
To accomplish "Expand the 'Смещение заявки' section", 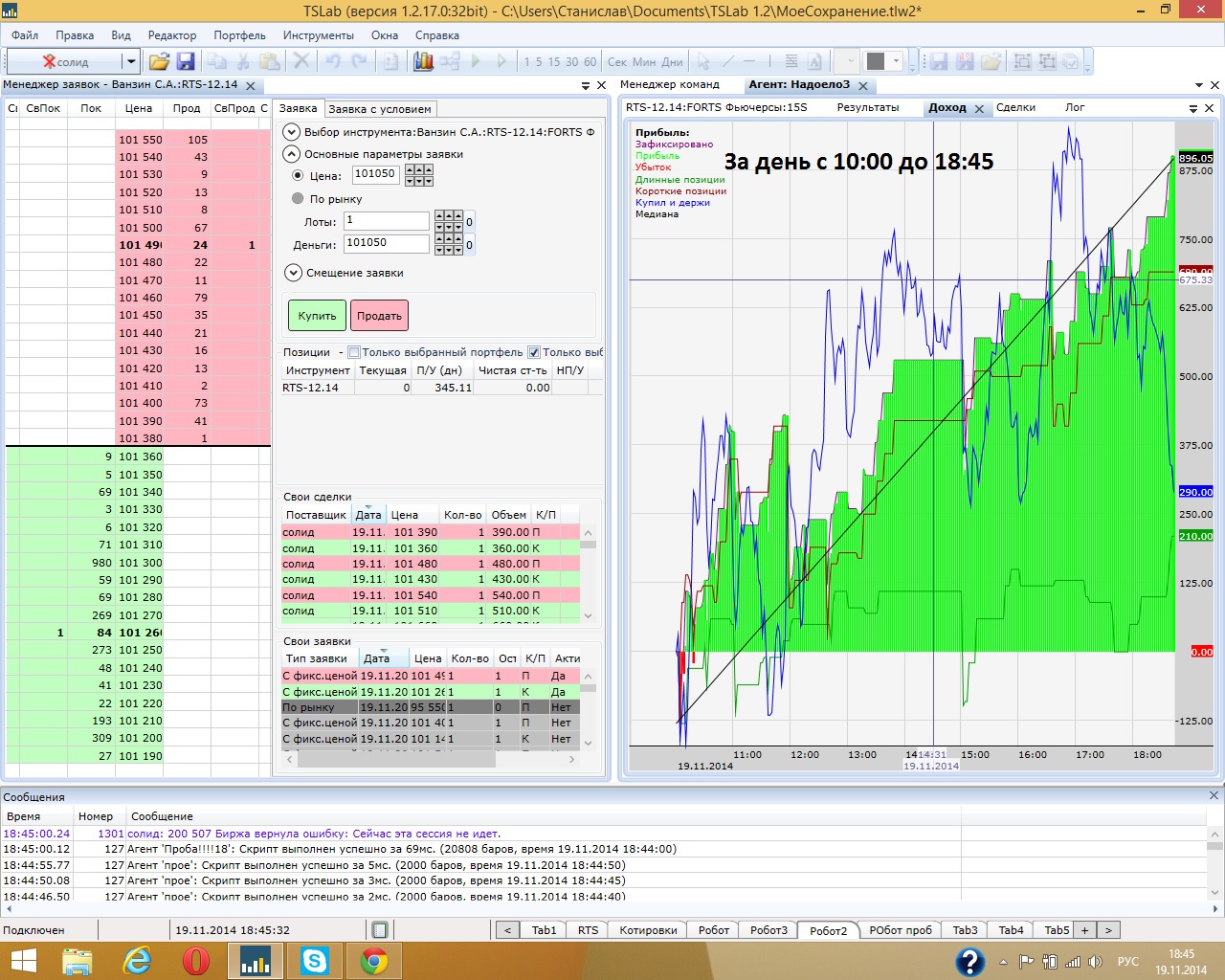I will tap(293, 273).
